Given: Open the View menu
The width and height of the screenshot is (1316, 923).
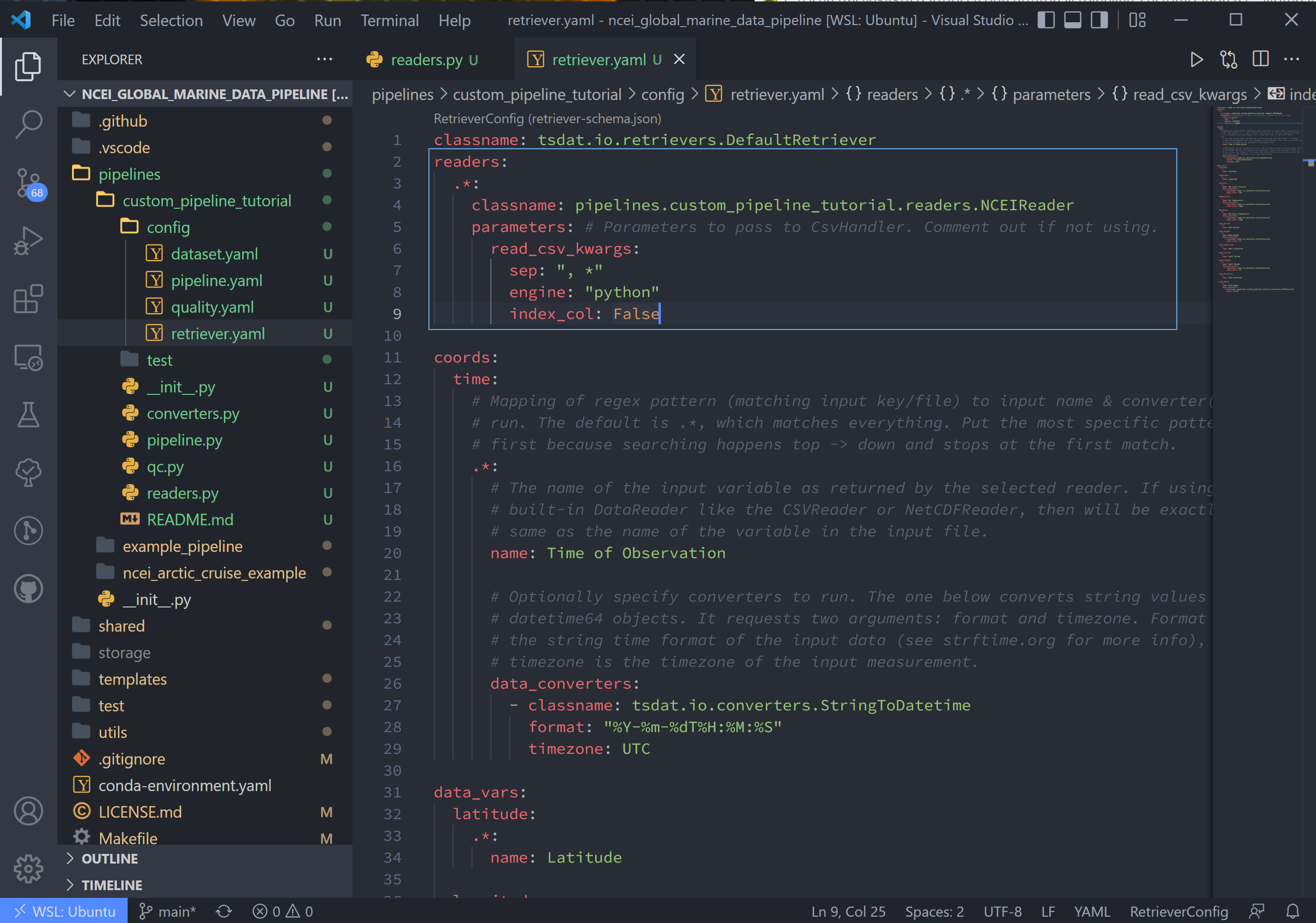Looking at the screenshot, I should [238, 21].
